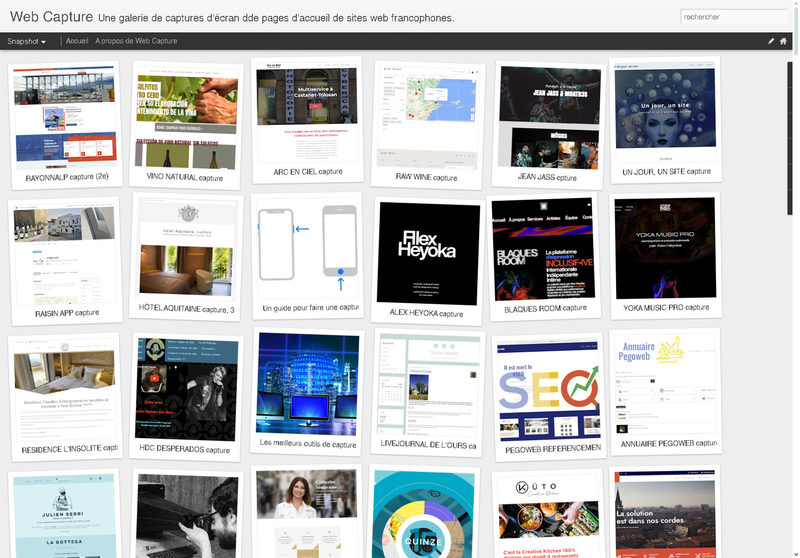The width and height of the screenshot is (800, 558).
Task: Open the VINO NATURAL capture thumbnail
Action: 185,115
